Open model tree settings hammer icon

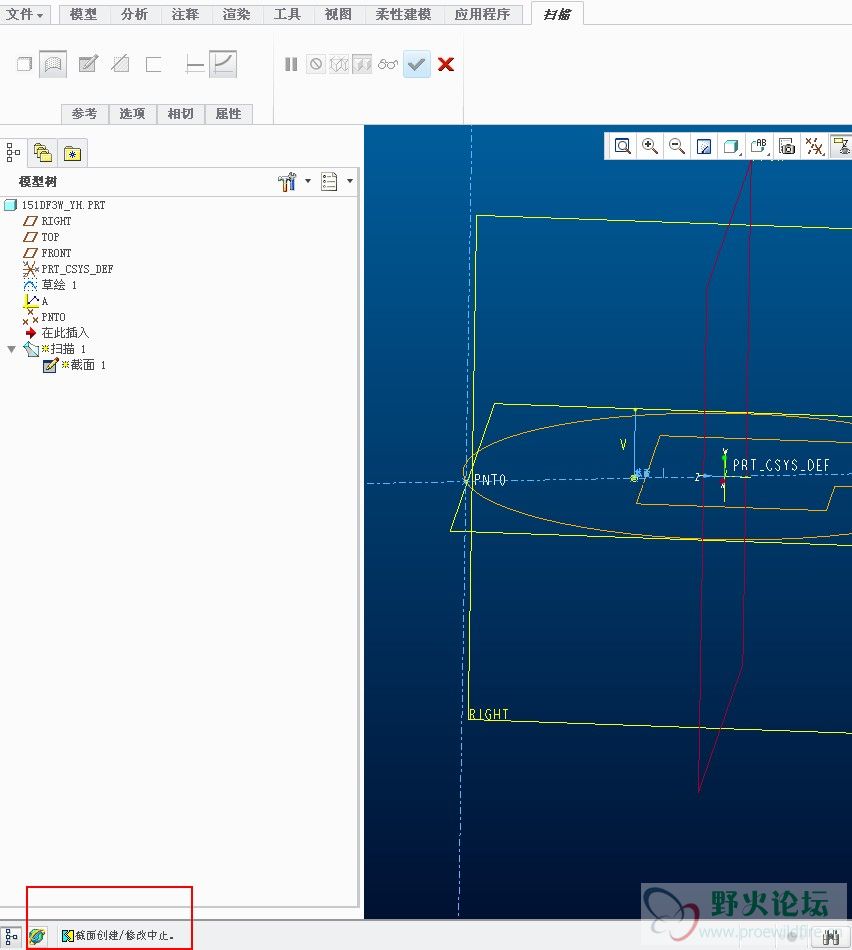[287, 181]
